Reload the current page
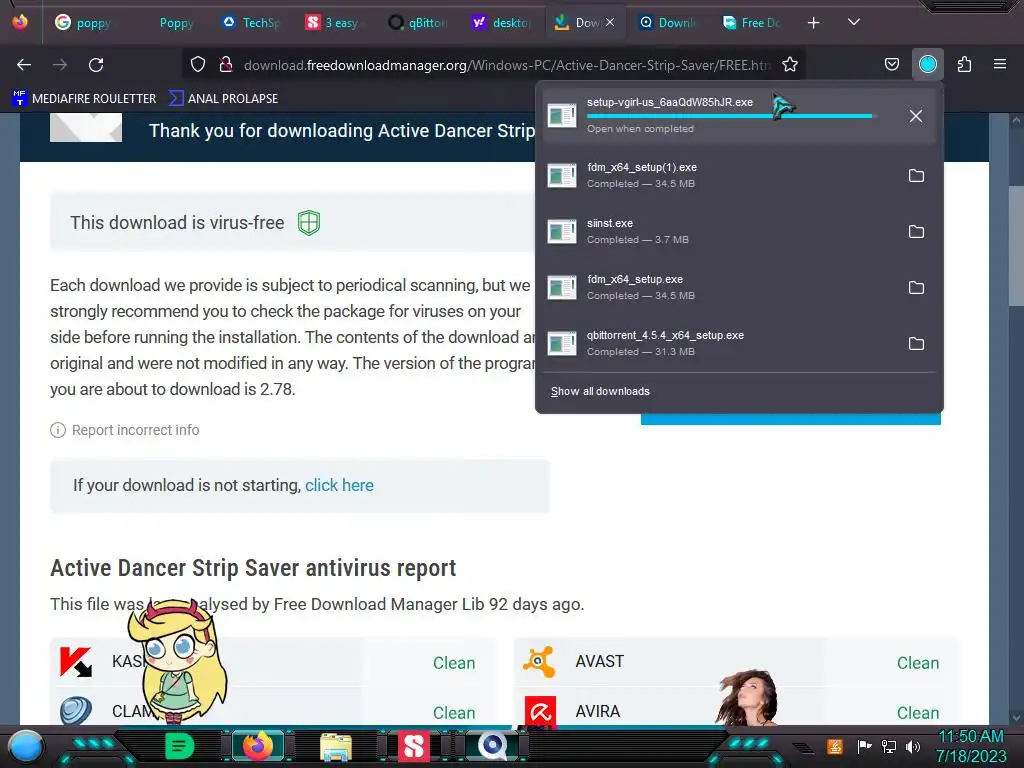This screenshot has height=768, width=1024. point(96,65)
